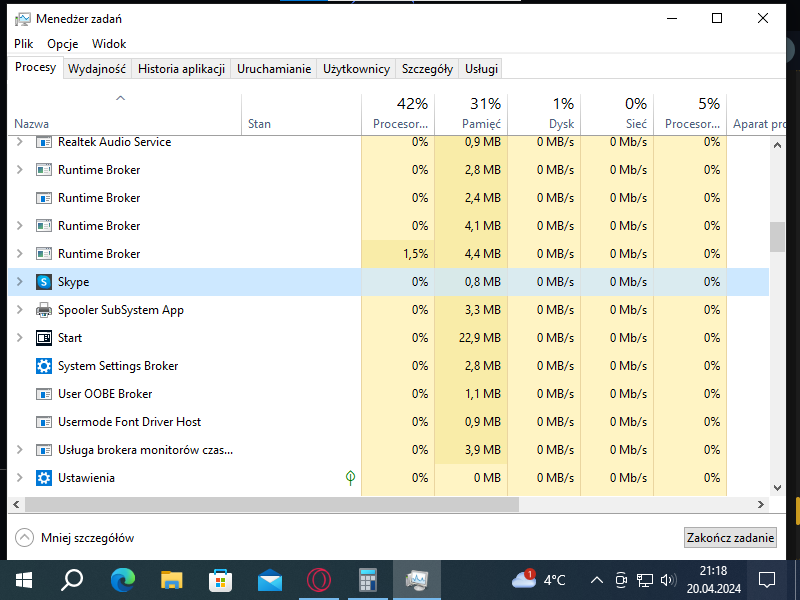800x600 pixels.
Task: Click the Skype app icon in the process list
Action: (44, 282)
